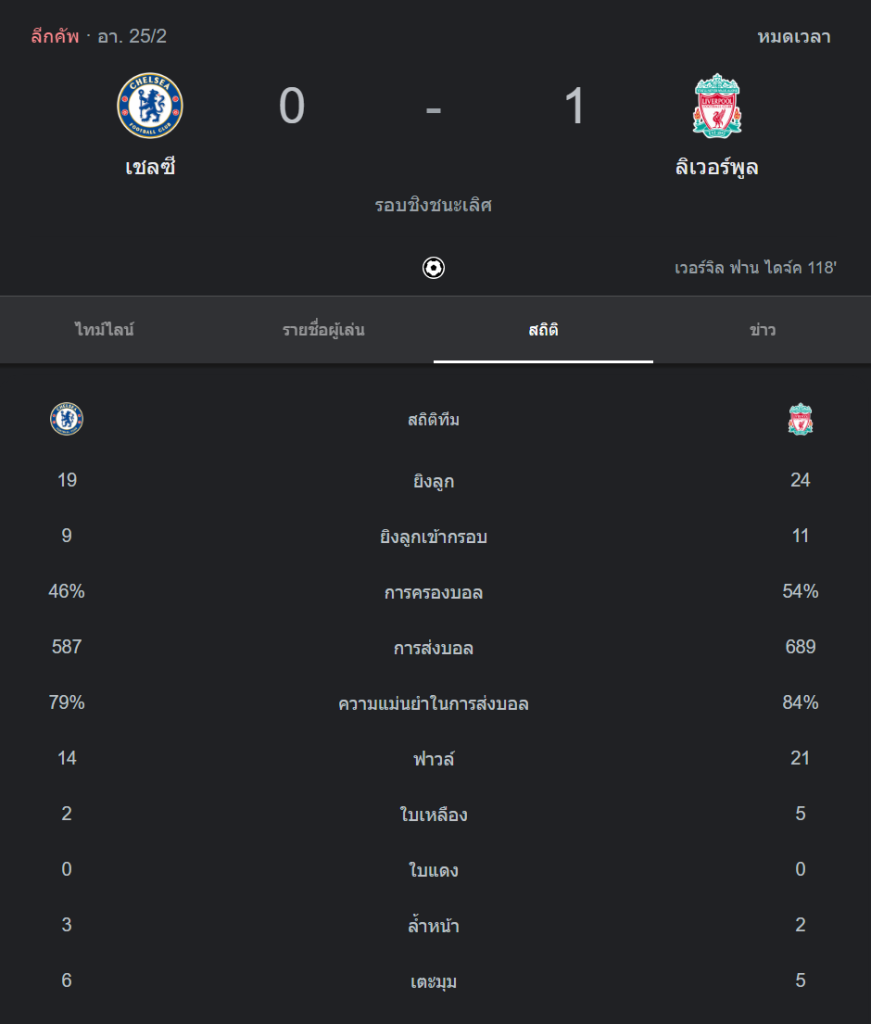Image resolution: width=871 pixels, height=1024 pixels.
Task: Click the large Chelsea crest logo
Action: 150,105
